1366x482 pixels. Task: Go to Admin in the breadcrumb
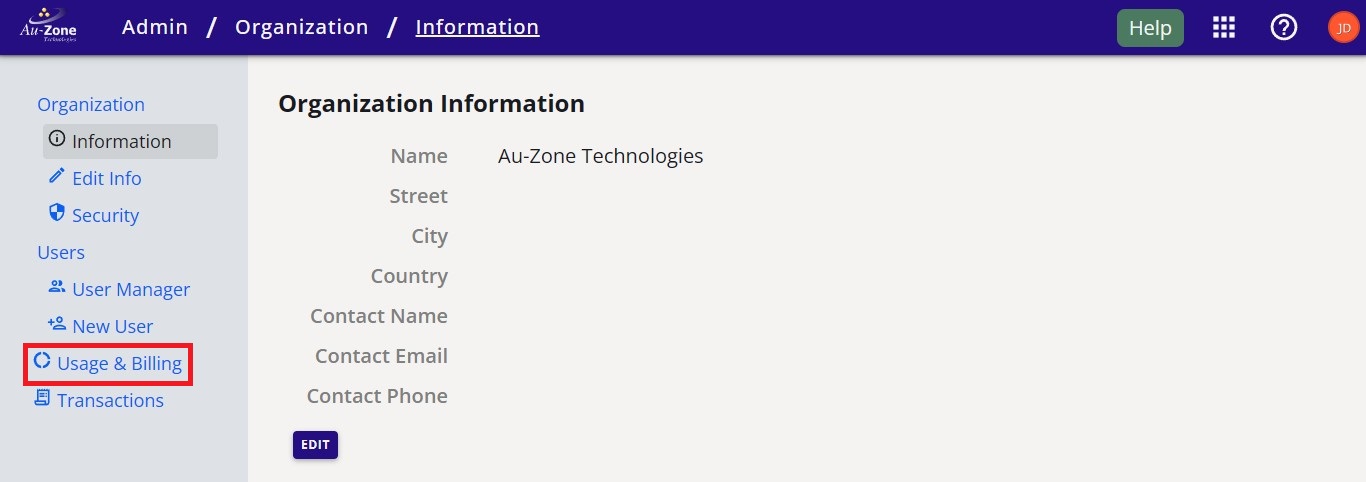click(155, 27)
